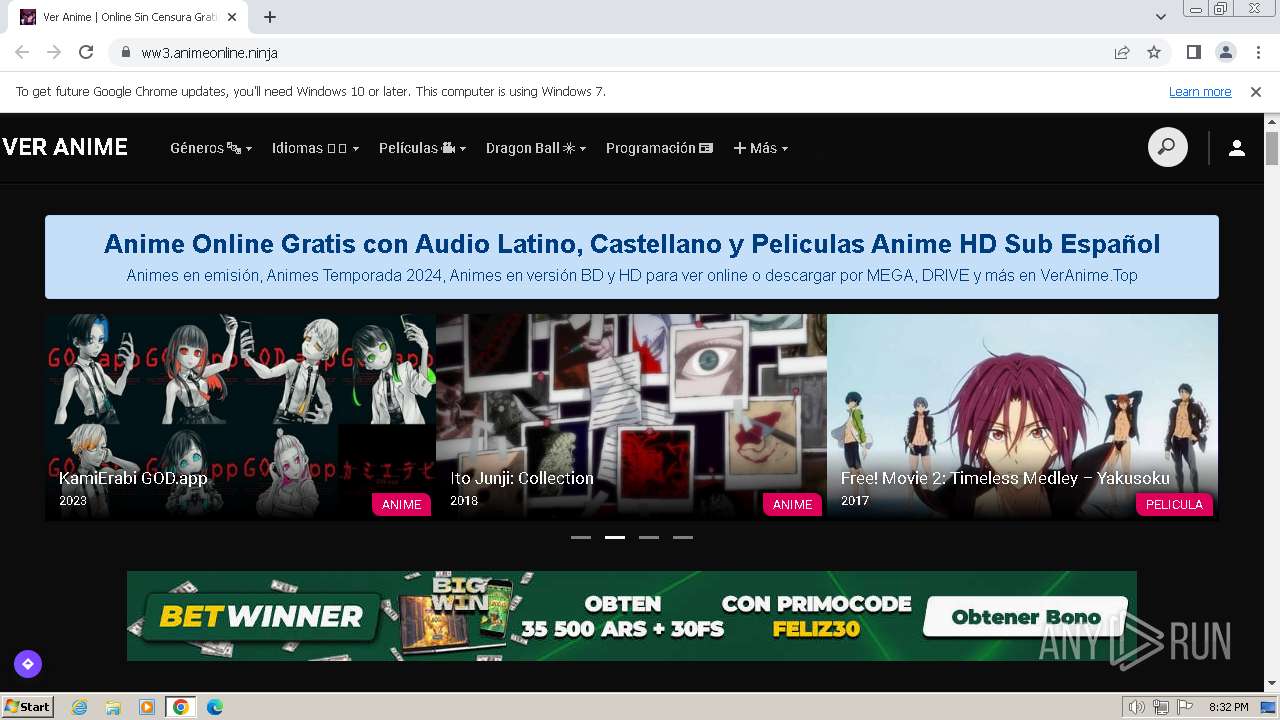Launch Internet Explorer from the taskbar
1280x720 pixels.
click(x=80, y=707)
